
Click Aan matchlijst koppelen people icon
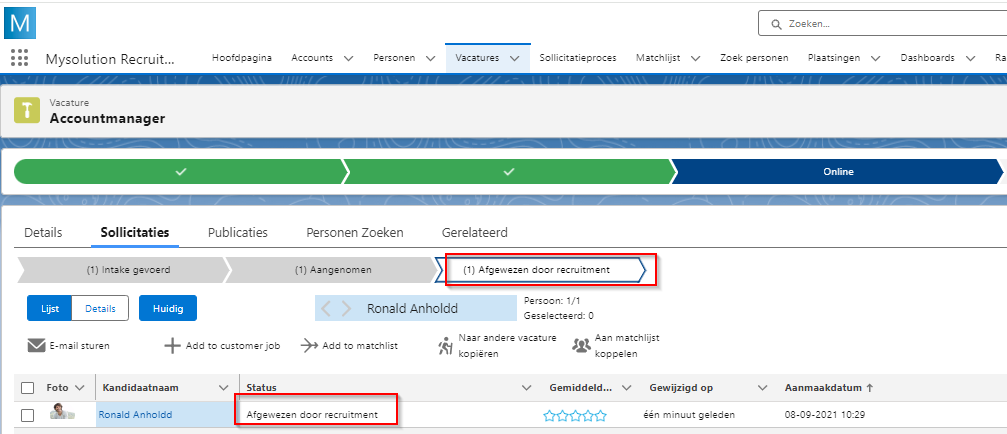pos(581,346)
